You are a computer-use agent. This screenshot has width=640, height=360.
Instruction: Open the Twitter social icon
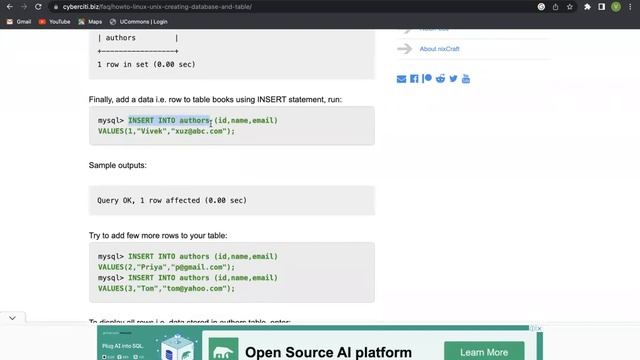453,78
